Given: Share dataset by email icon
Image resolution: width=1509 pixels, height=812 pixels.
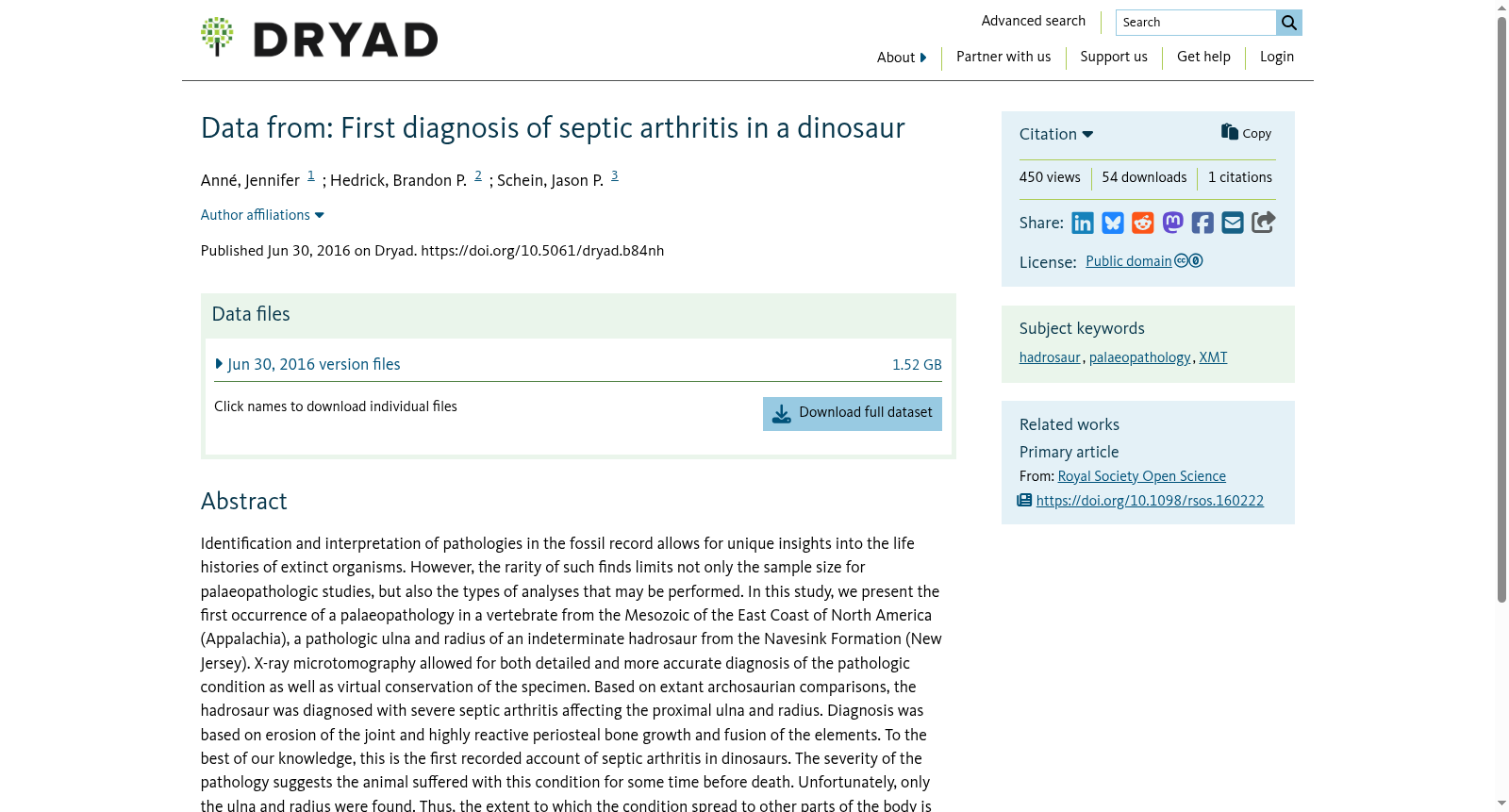Looking at the screenshot, I should pyautogui.click(x=1233, y=223).
